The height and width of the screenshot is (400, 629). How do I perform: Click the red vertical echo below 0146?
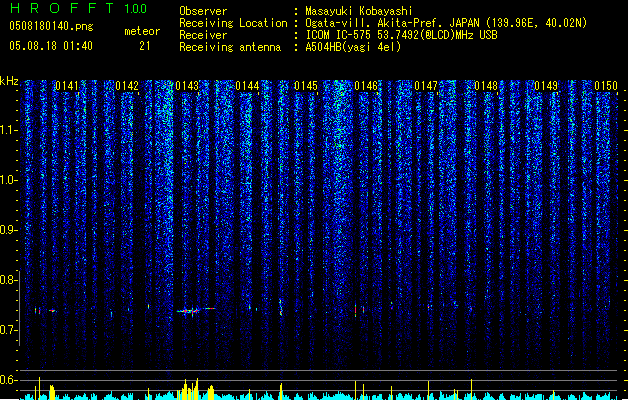pos(356,311)
